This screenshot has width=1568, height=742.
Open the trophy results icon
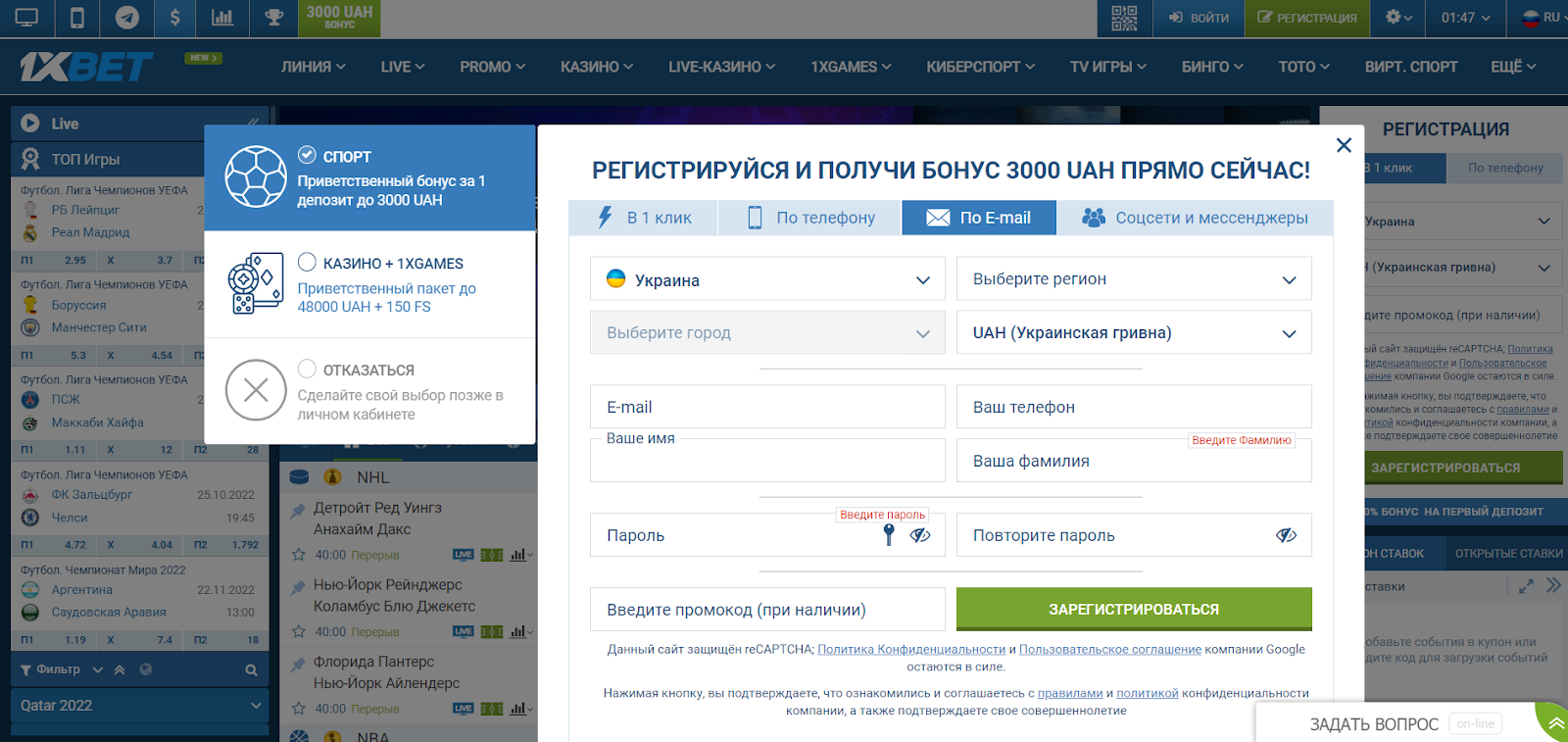click(x=273, y=18)
